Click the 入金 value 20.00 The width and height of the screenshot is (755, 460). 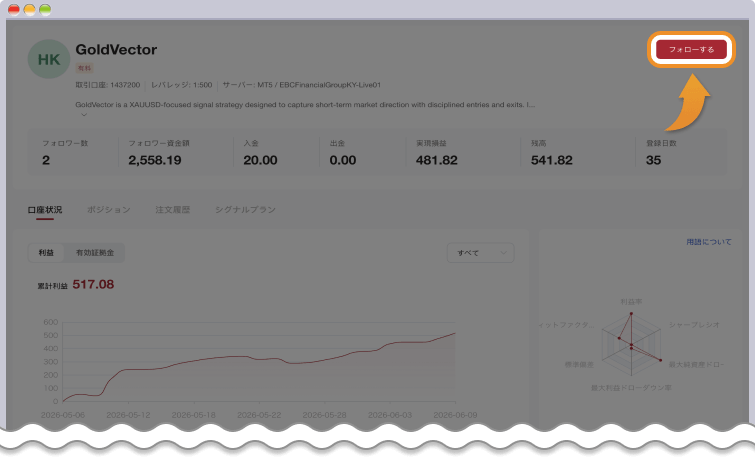[x=260, y=160]
